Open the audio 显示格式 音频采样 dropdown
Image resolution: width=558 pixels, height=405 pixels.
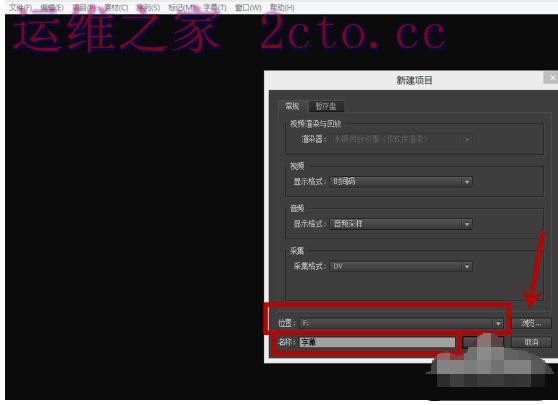point(401,224)
